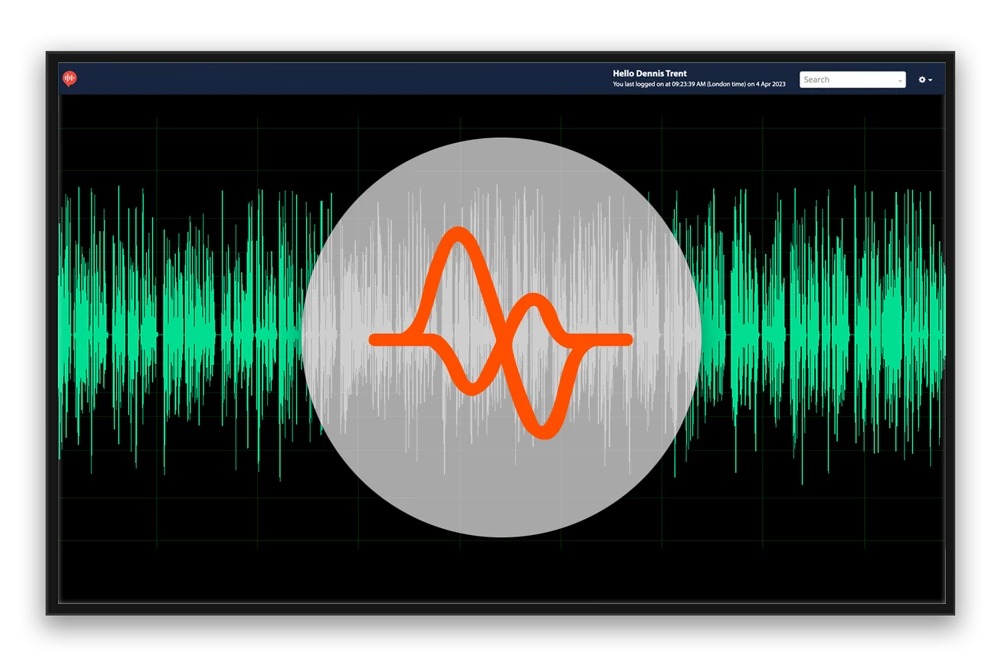Expand the dropdown arrow beside the search box
The height and width of the screenshot is (665, 1000).
[x=898, y=80]
